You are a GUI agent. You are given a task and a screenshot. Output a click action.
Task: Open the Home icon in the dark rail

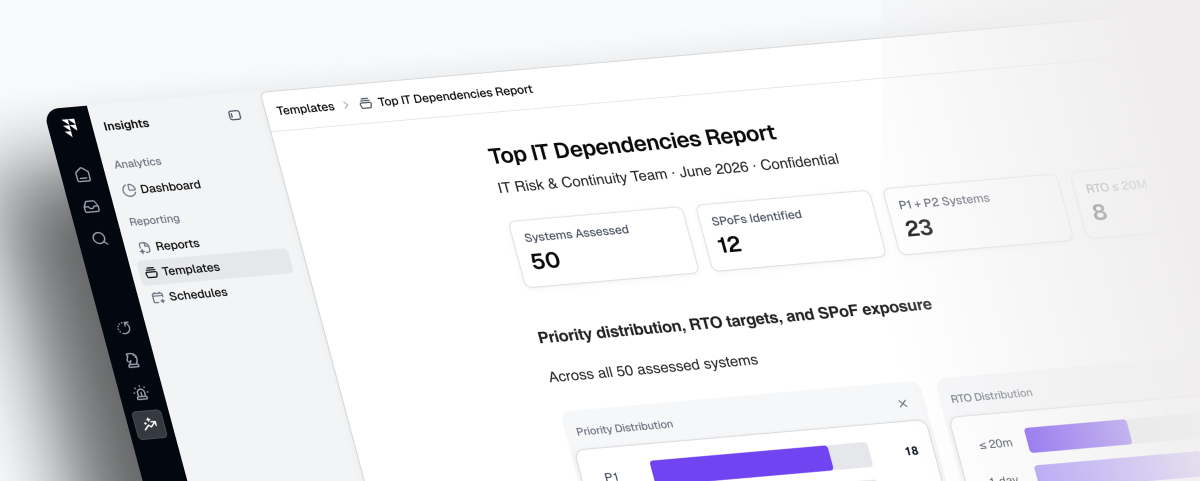(x=83, y=175)
